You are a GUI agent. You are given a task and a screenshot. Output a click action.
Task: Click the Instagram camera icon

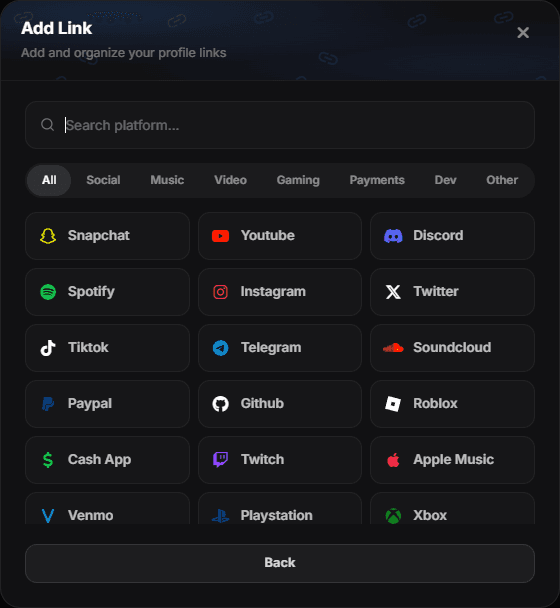click(220, 292)
